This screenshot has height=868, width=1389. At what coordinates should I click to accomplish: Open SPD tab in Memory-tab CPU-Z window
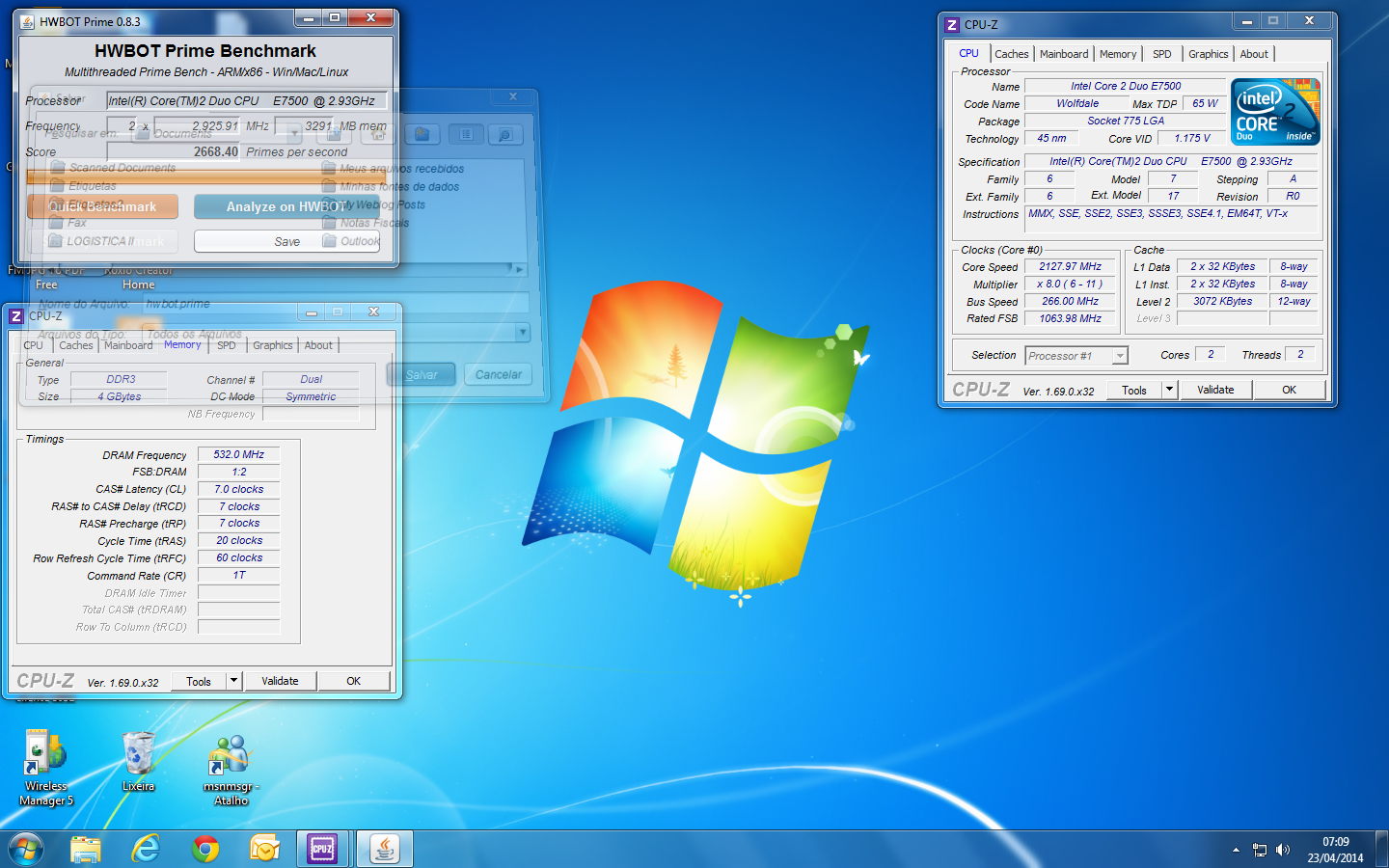(x=227, y=345)
